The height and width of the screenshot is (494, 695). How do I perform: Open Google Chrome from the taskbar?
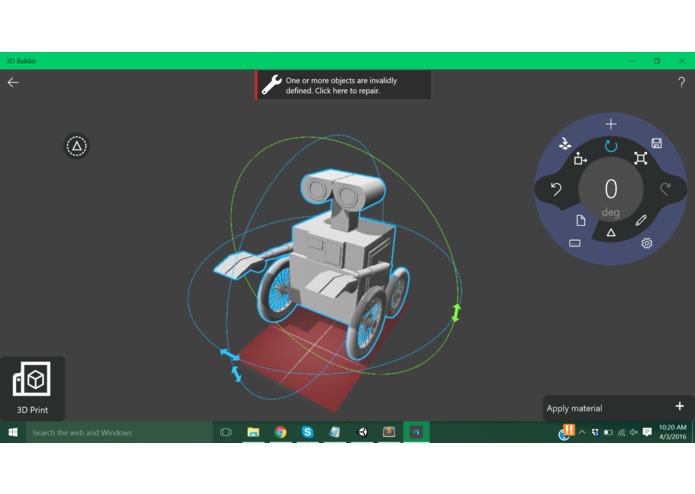click(280, 432)
